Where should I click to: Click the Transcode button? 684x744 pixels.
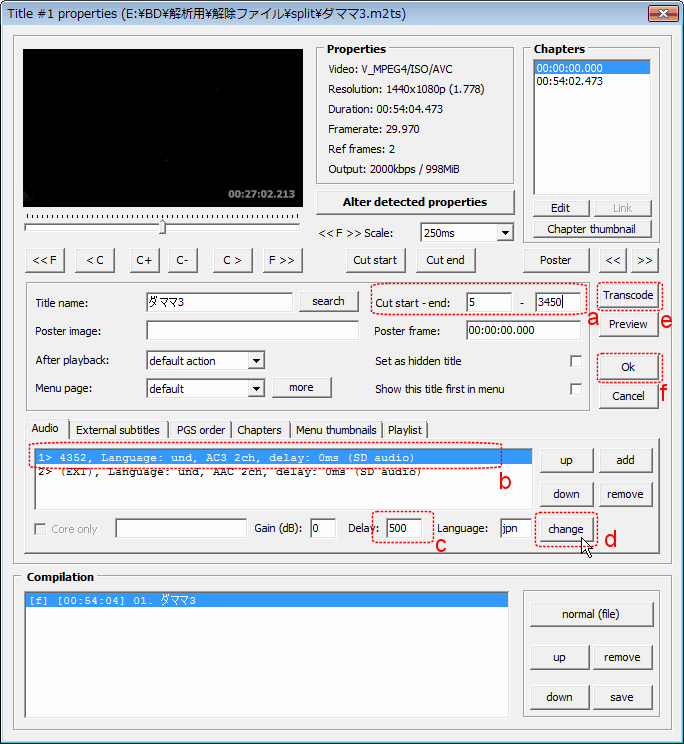[x=628, y=295]
